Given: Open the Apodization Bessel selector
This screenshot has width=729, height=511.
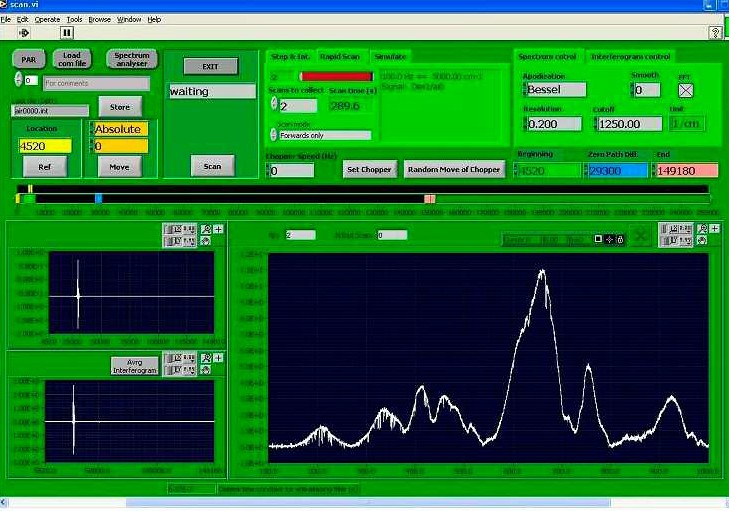Looking at the screenshot, I should click(555, 91).
